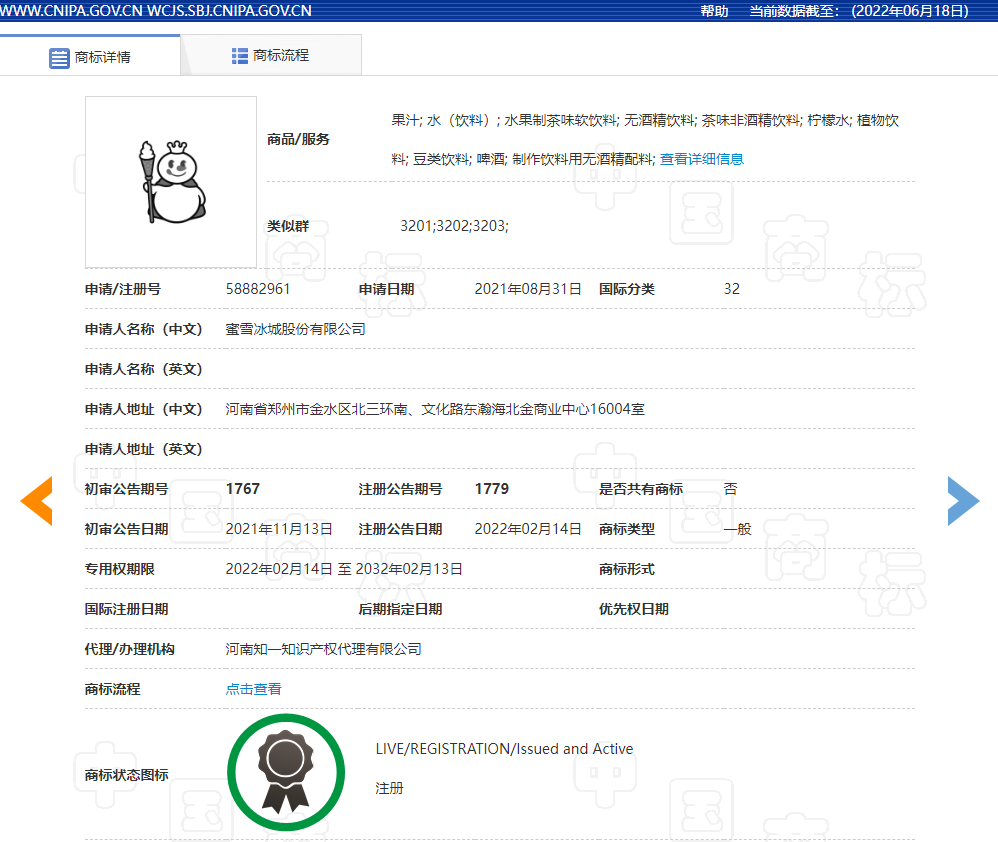The width and height of the screenshot is (998, 842).
Task: Click the 初审公告期号 field label
Action: coord(127,489)
